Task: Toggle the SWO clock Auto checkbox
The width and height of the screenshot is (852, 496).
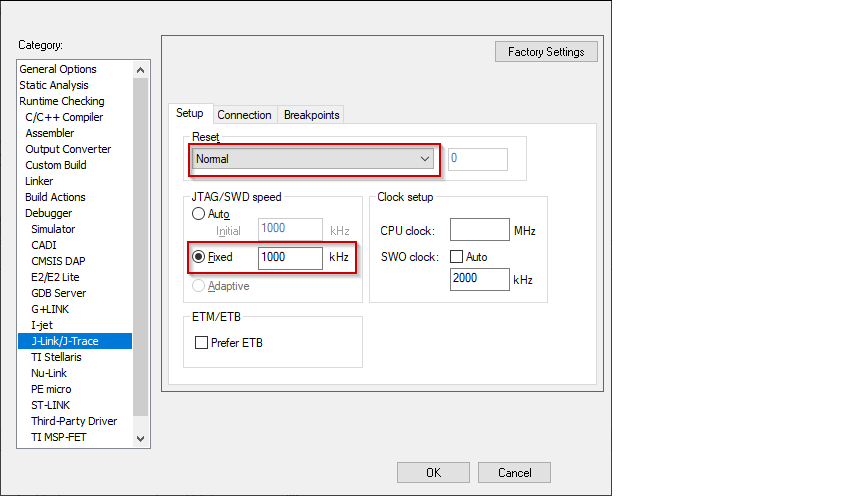Action: [457, 257]
